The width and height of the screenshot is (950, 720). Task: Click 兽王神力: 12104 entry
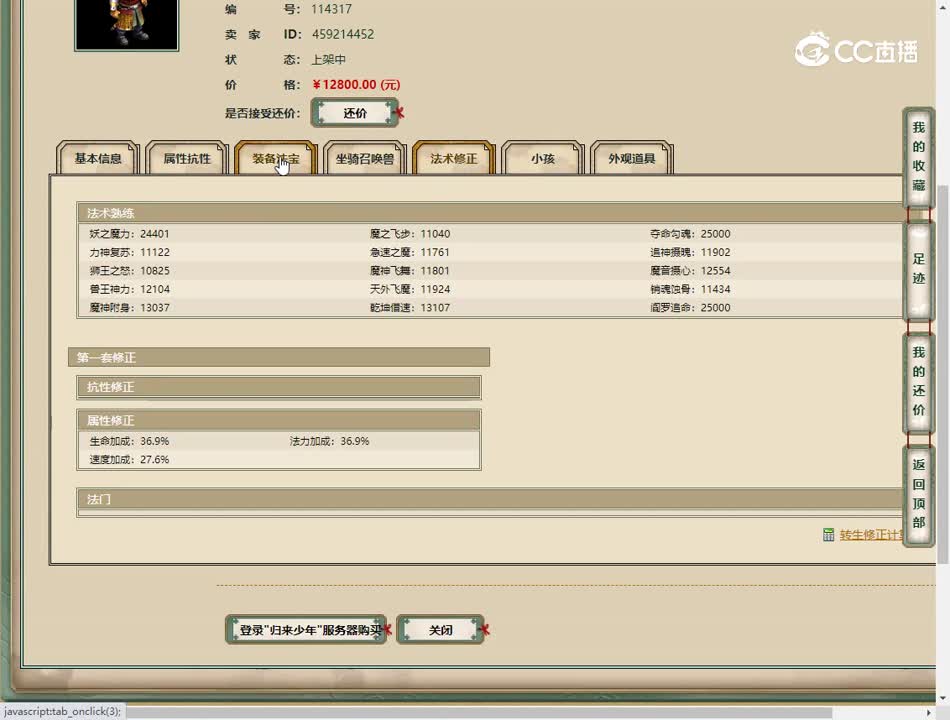point(130,289)
